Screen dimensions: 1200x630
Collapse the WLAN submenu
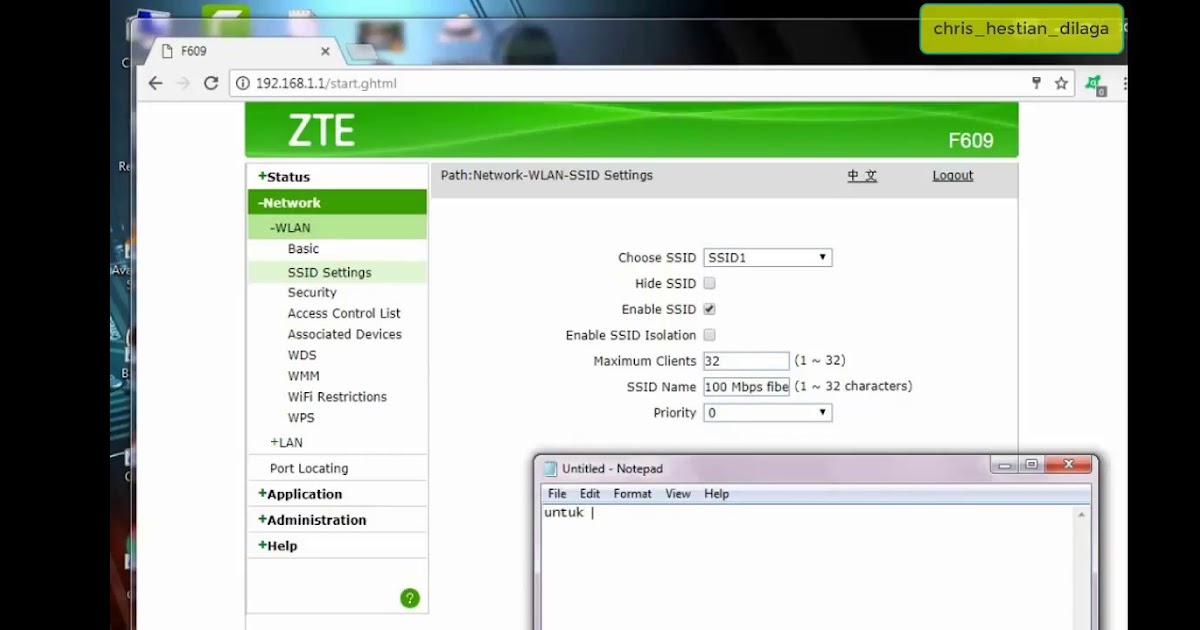(338, 227)
